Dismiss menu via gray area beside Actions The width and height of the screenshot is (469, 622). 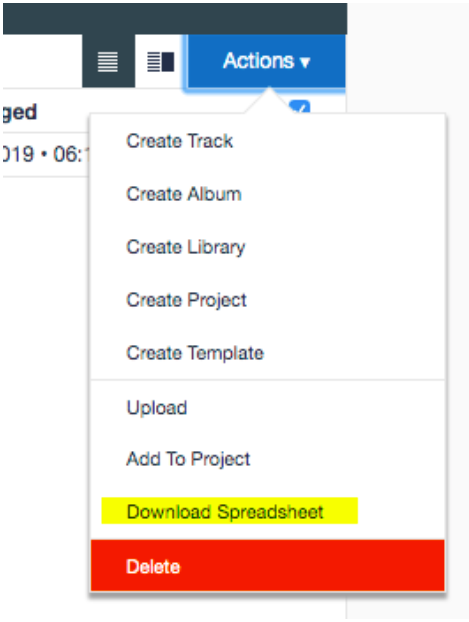tap(408, 60)
